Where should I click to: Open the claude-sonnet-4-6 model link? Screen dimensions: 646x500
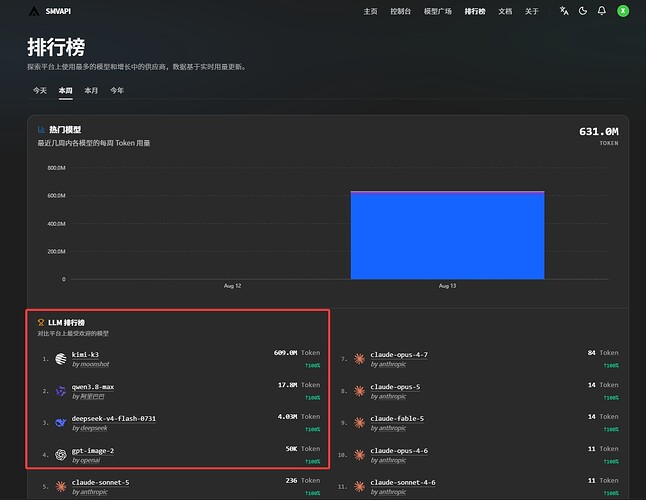pyautogui.click(x=403, y=482)
